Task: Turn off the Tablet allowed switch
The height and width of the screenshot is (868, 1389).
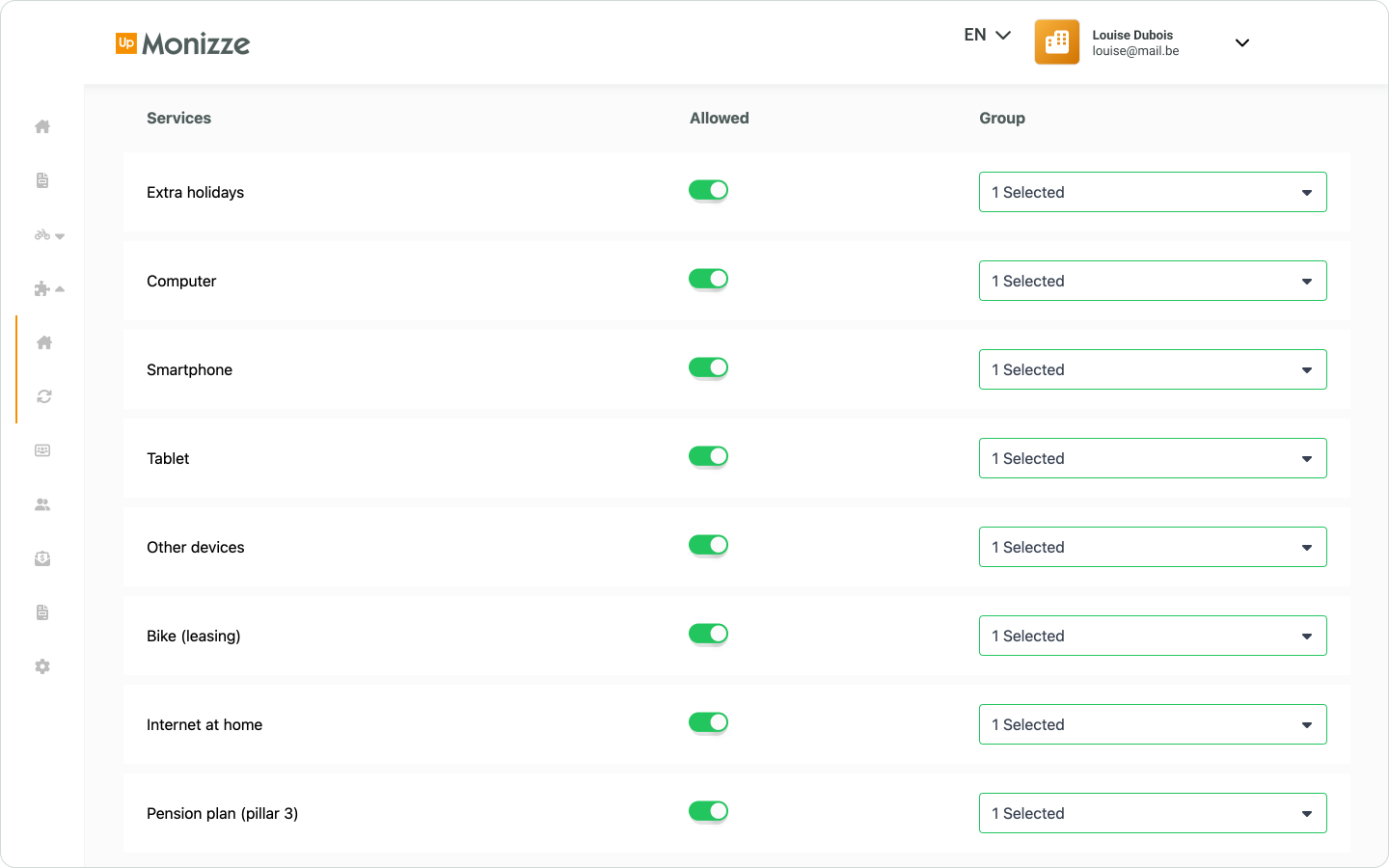Action: click(708, 456)
